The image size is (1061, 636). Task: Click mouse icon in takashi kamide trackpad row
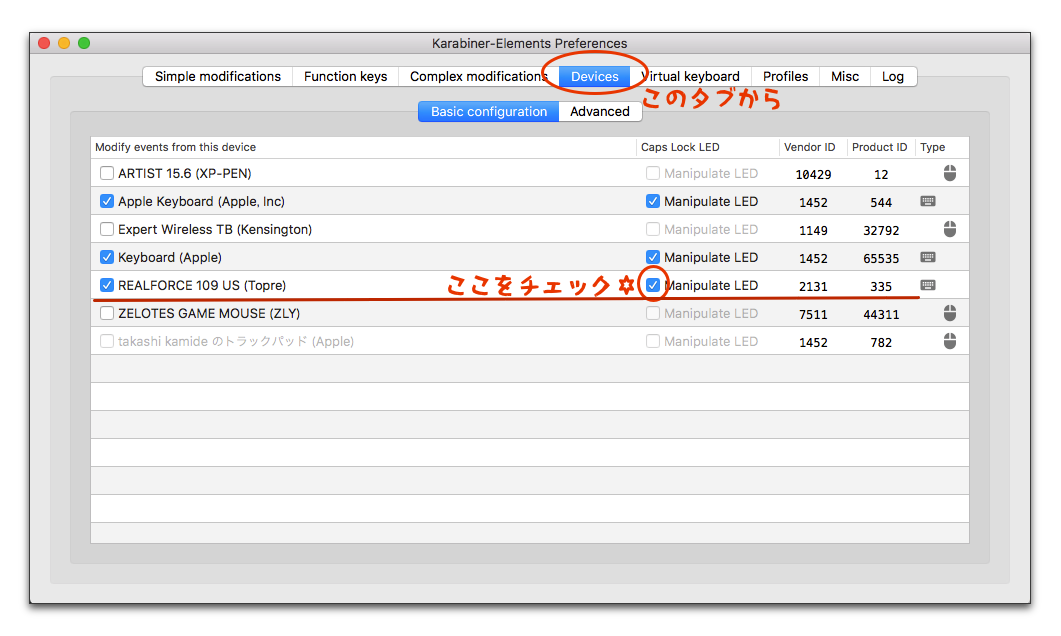tap(949, 341)
